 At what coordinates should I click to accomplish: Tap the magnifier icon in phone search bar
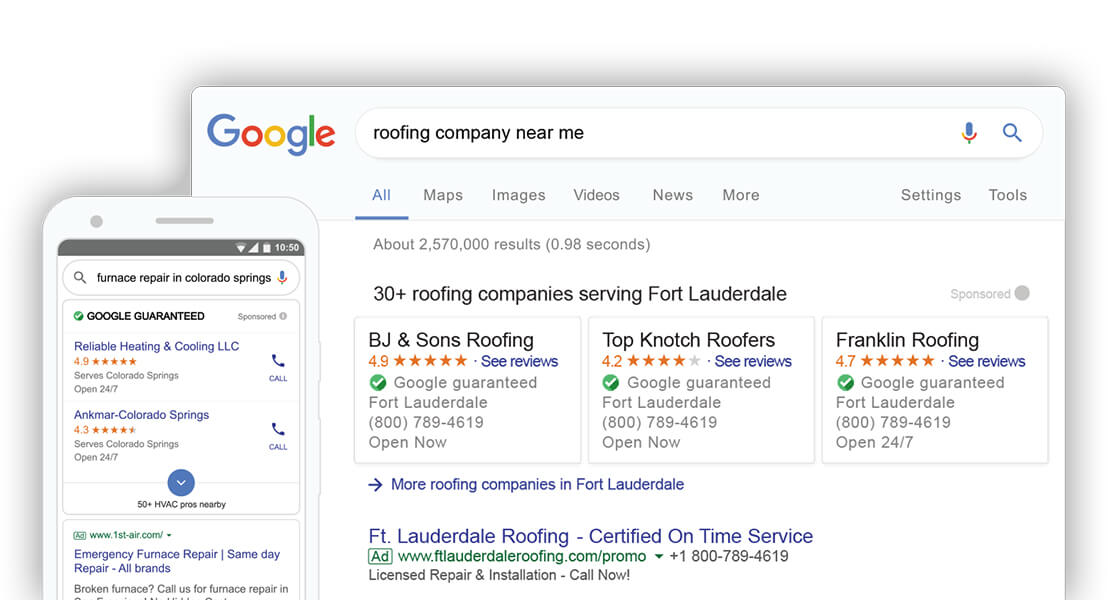click(x=81, y=278)
